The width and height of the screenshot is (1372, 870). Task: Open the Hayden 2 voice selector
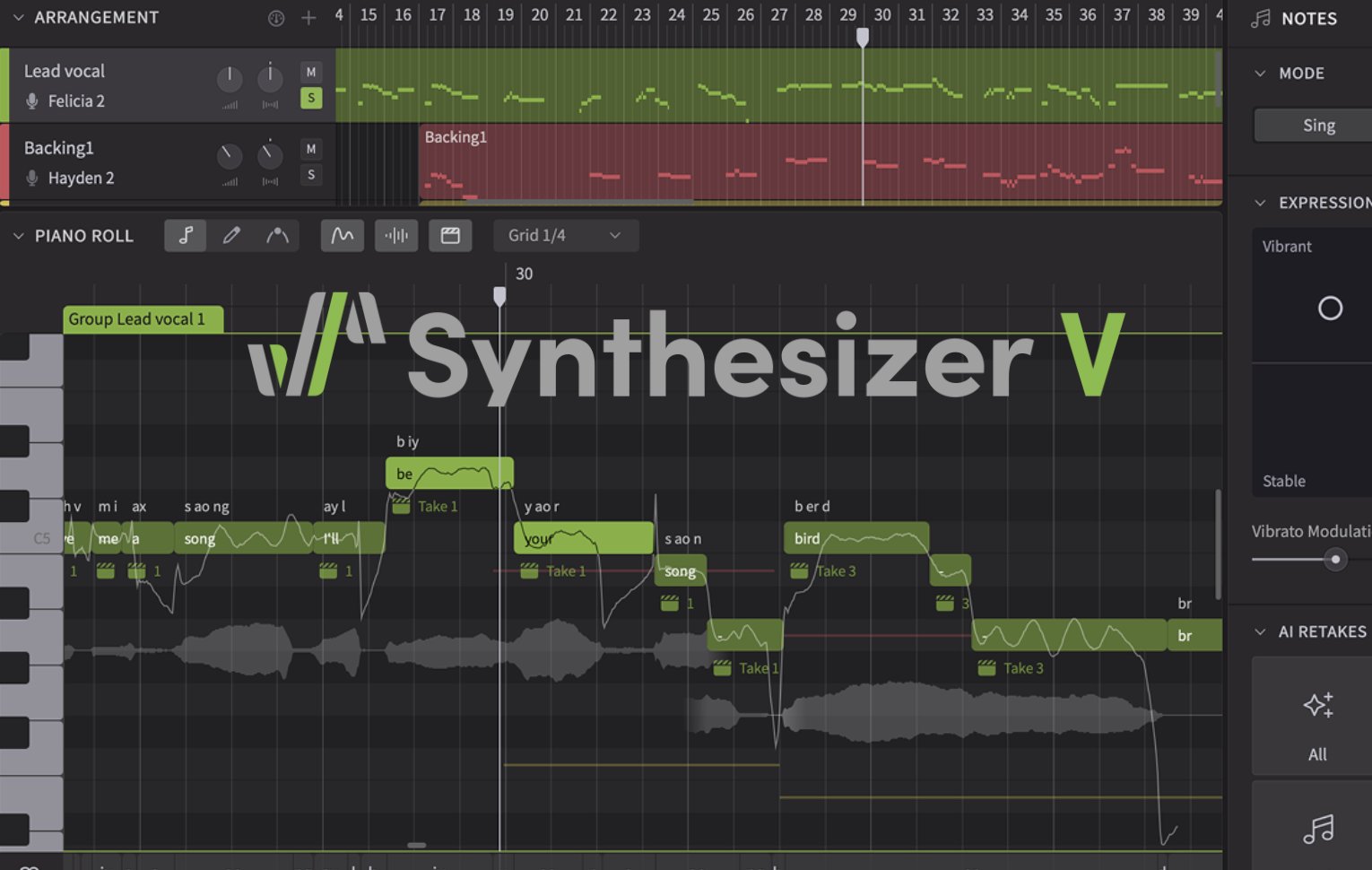(x=81, y=178)
